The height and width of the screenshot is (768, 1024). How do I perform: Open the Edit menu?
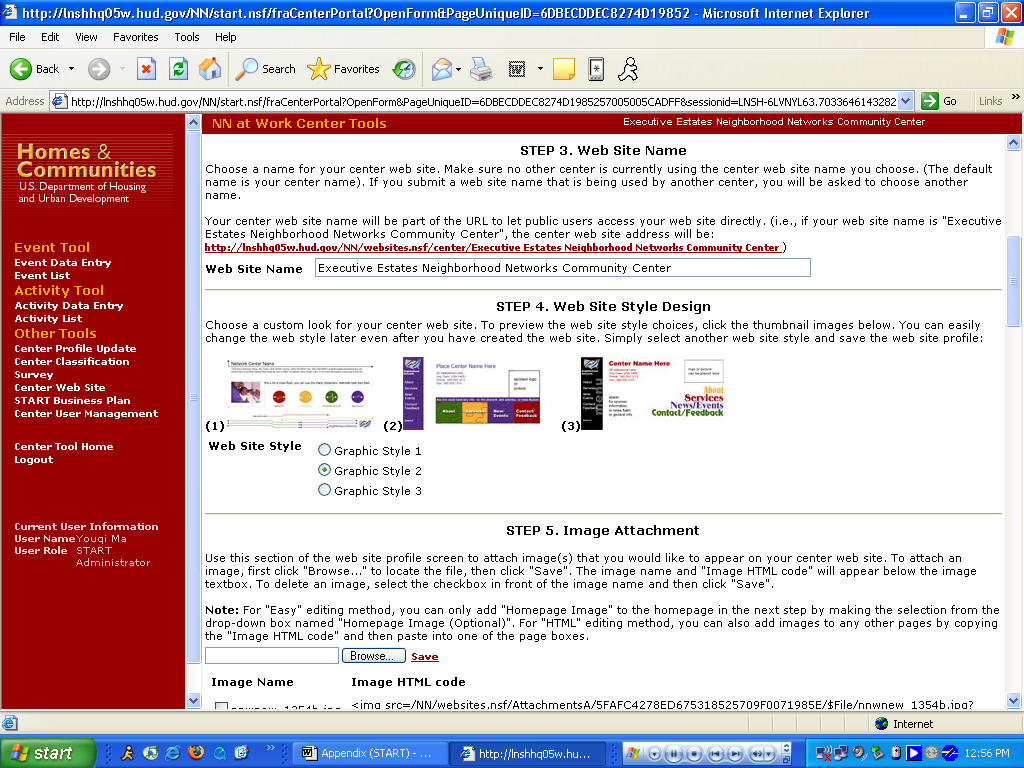click(50, 37)
